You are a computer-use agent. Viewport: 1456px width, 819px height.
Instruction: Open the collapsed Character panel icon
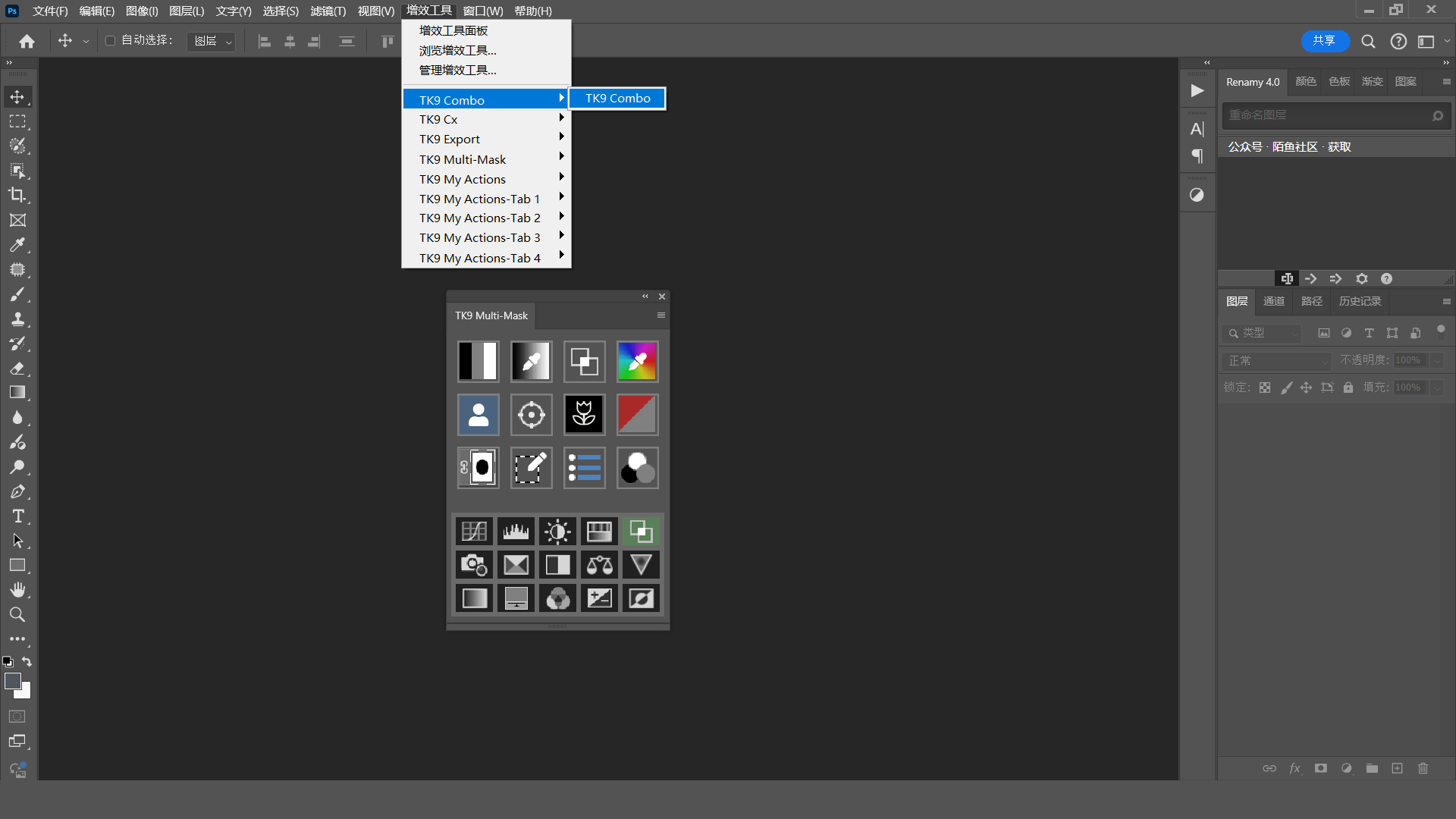[x=1197, y=129]
